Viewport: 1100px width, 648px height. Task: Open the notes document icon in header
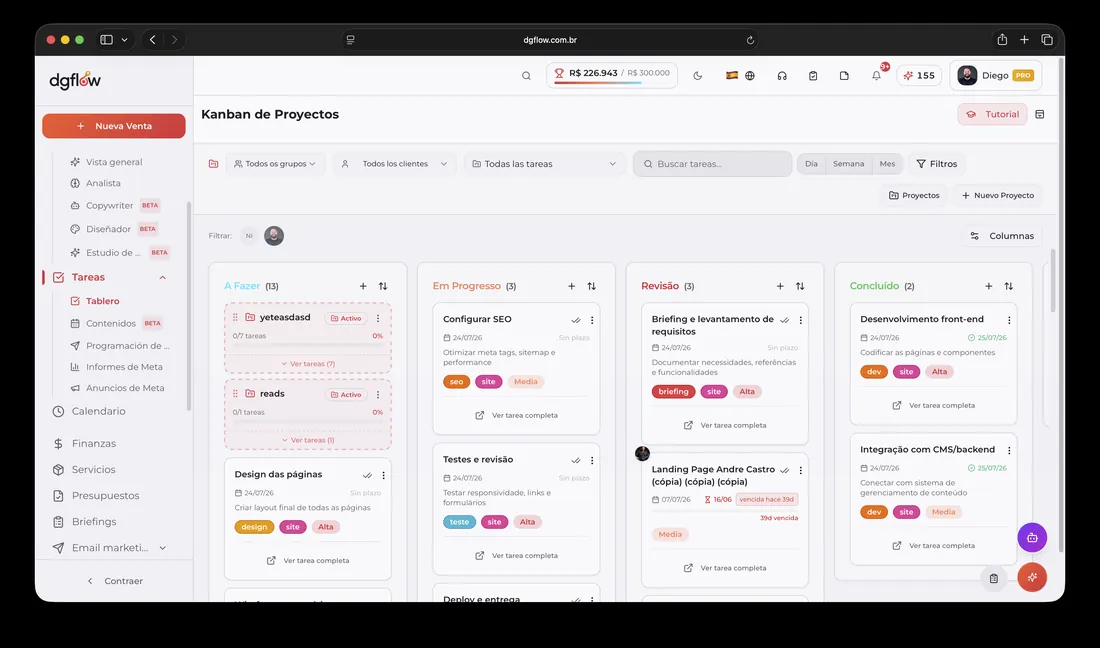844,76
